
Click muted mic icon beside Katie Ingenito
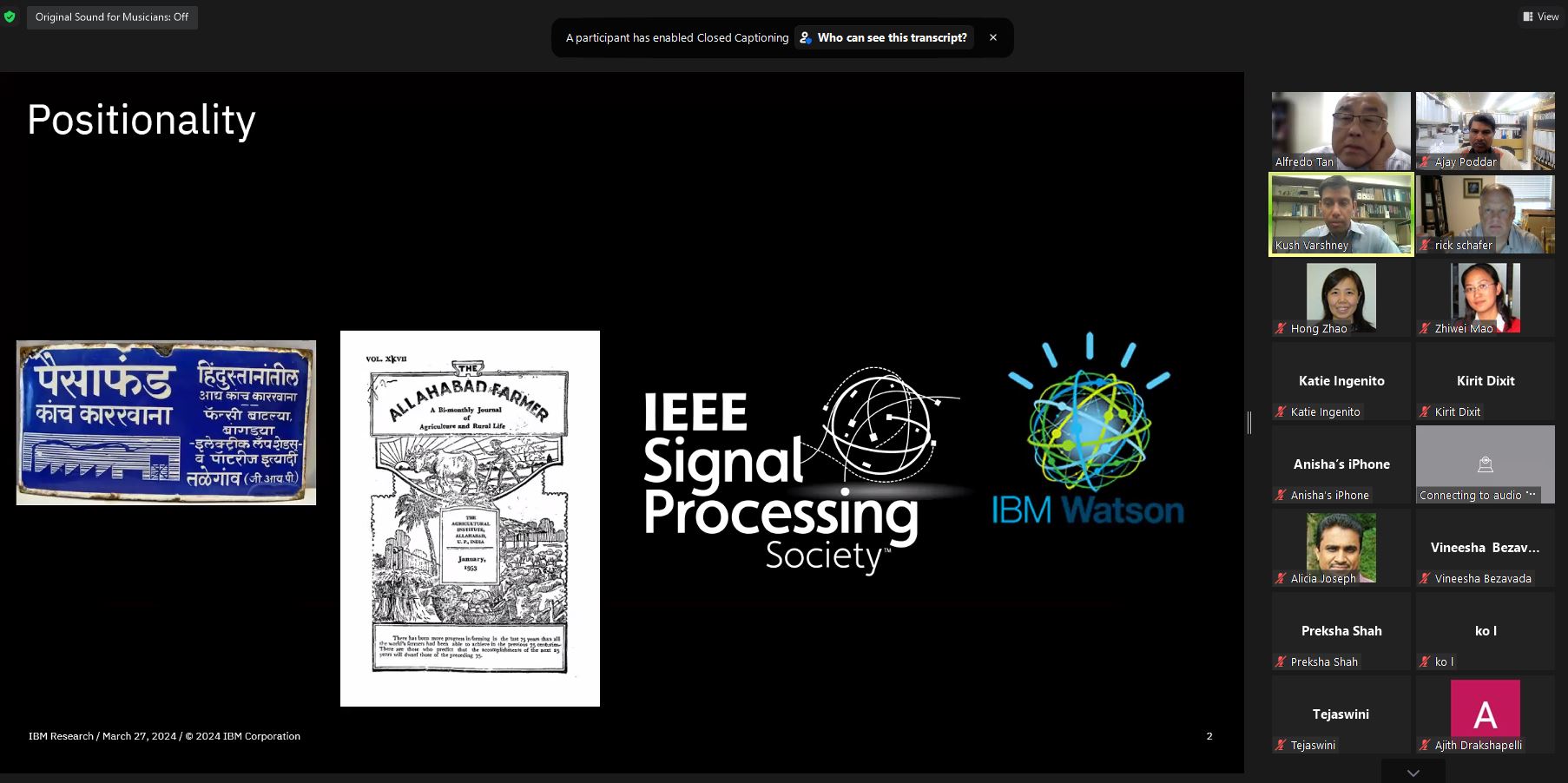(x=1281, y=412)
